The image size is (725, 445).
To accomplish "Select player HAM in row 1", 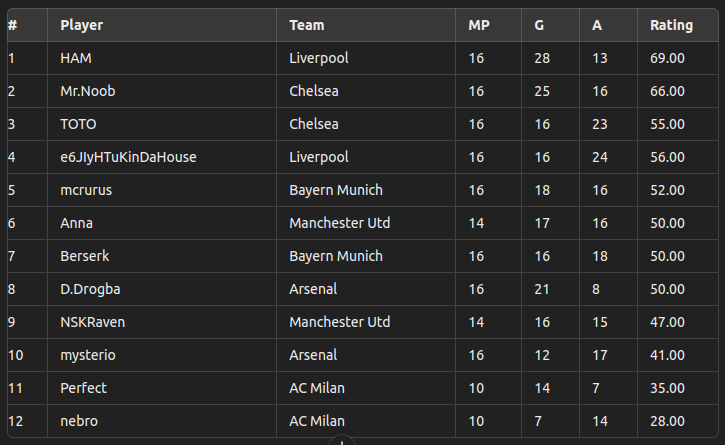I will tap(162, 58).
